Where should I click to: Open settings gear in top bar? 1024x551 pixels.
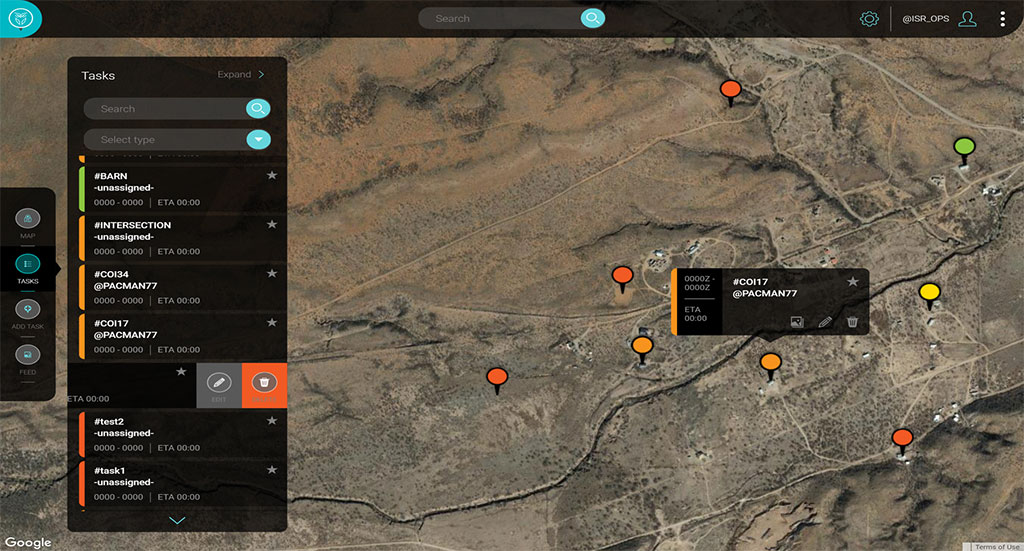tap(869, 19)
